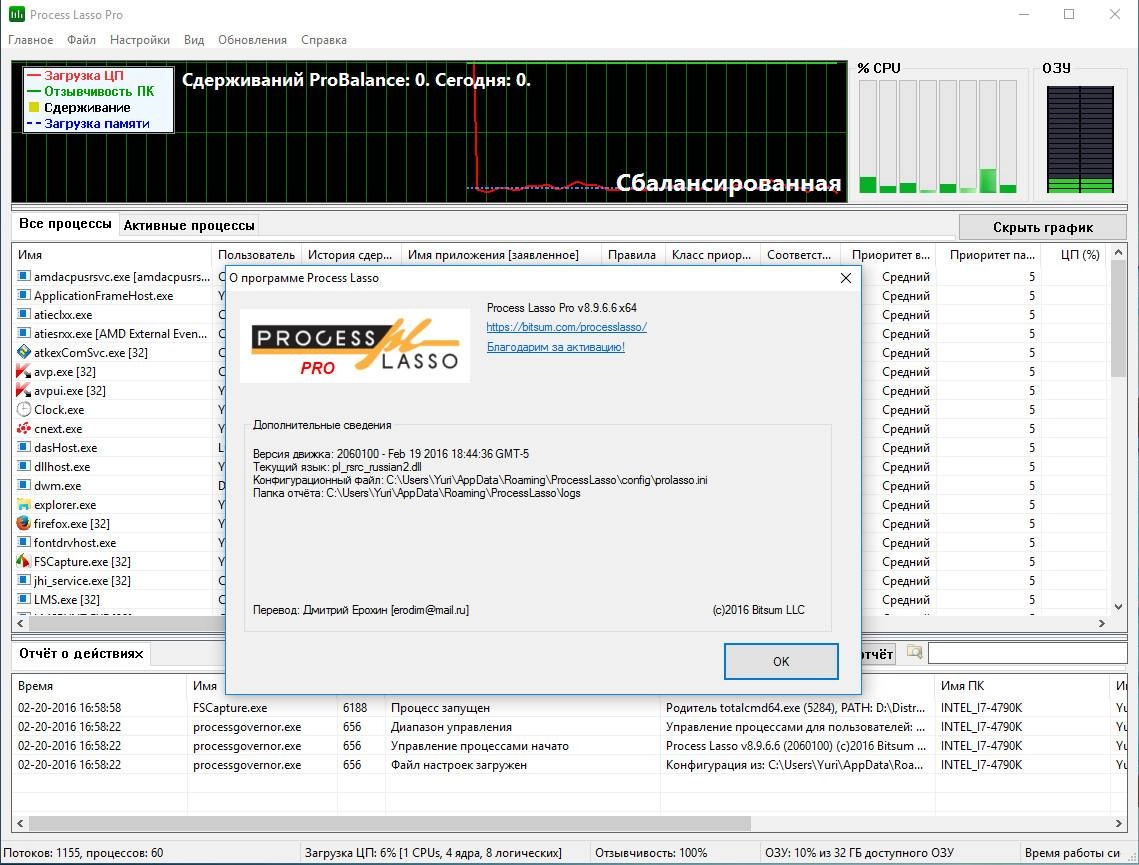This screenshot has width=1139, height=865.
Task: Sort by the Имя column header
Action: pyautogui.click(x=112, y=255)
